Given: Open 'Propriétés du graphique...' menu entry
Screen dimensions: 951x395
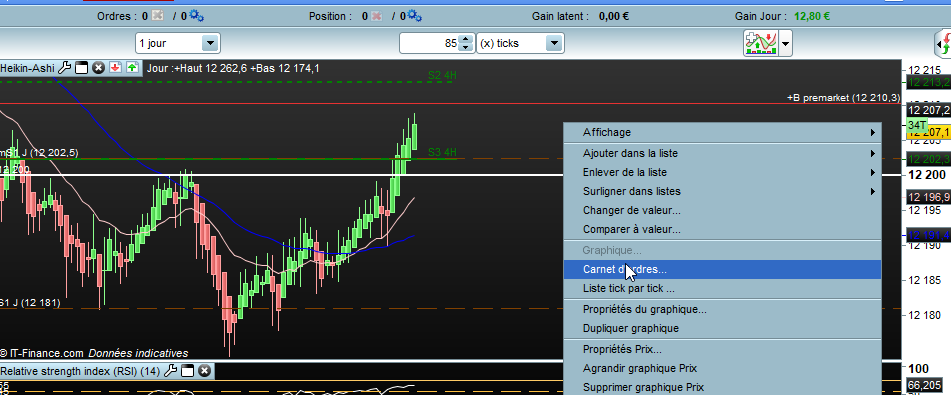Looking at the screenshot, I should [722, 309].
